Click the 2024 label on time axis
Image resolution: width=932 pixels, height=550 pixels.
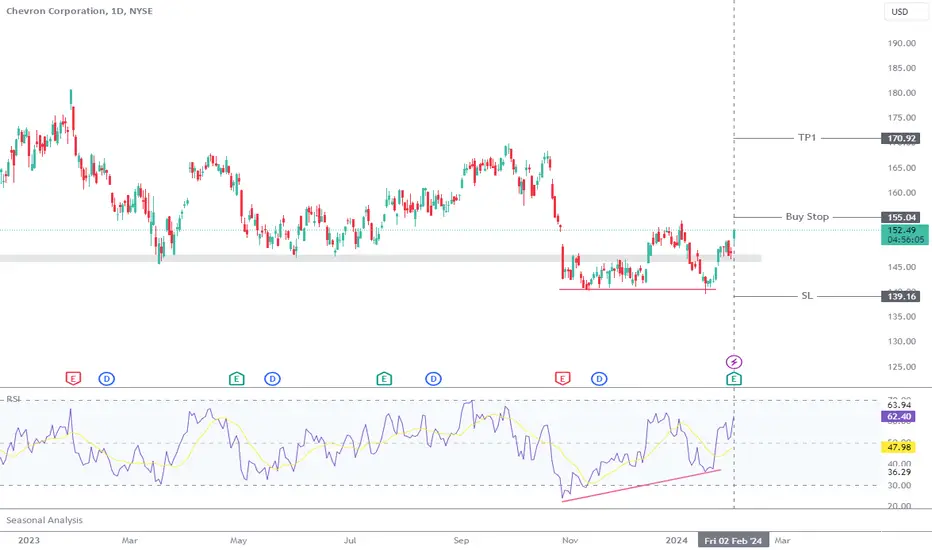point(676,540)
